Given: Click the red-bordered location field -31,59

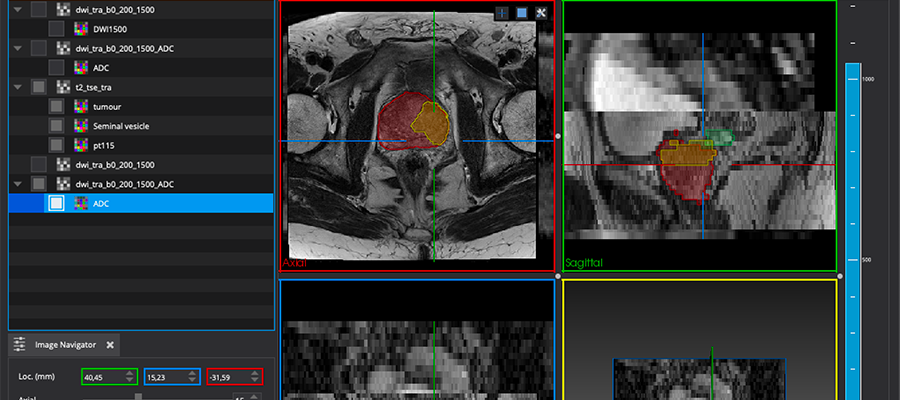Looking at the screenshot, I should click(234, 376).
